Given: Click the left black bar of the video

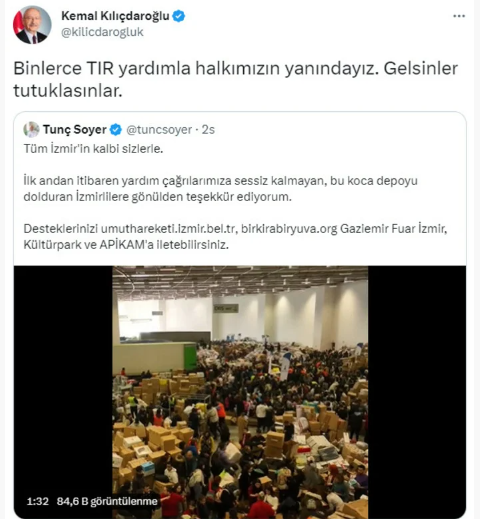Looking at the screenshot, I should (x=63, y=392).
